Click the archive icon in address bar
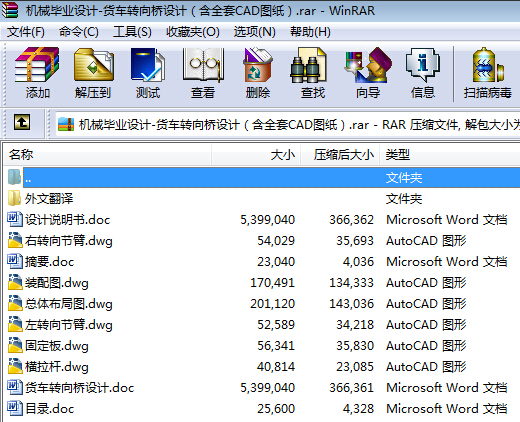520x422 pixels. [66, 125]
